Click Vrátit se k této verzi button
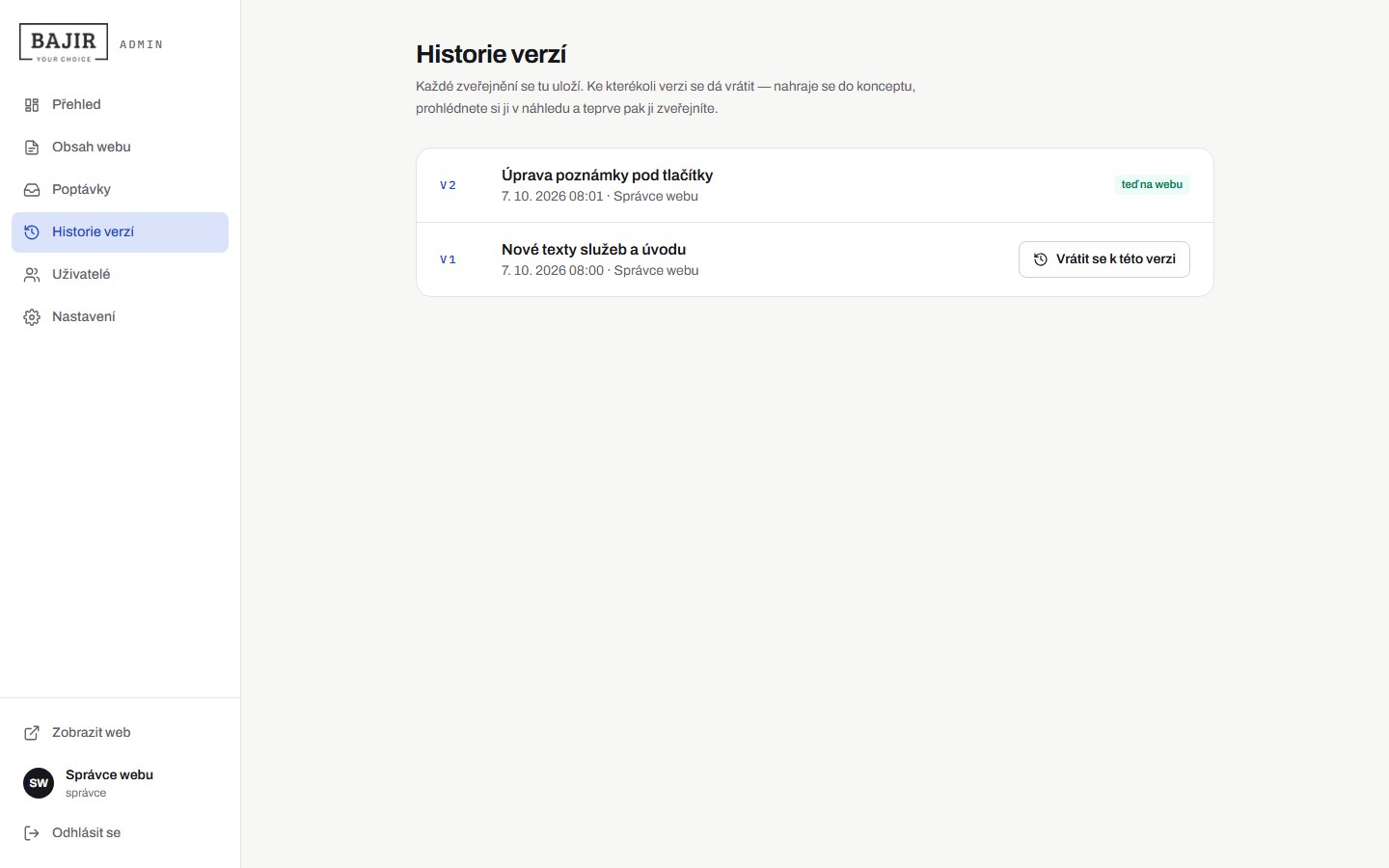This screenshot has height=868, width=1389. pos(1104,259)
